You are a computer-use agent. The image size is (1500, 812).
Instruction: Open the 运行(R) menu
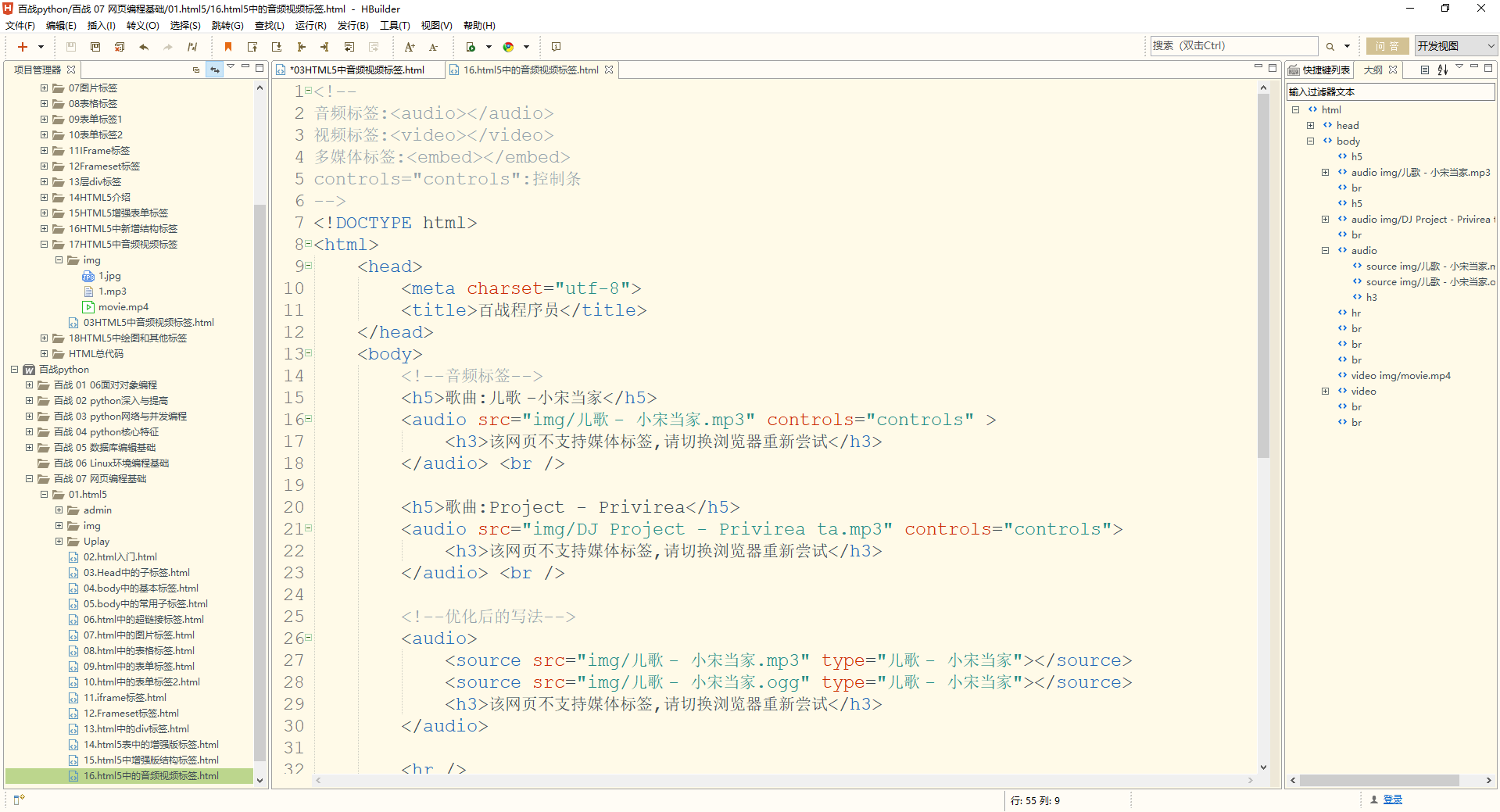pyautogui.click(x=310, y=26)
